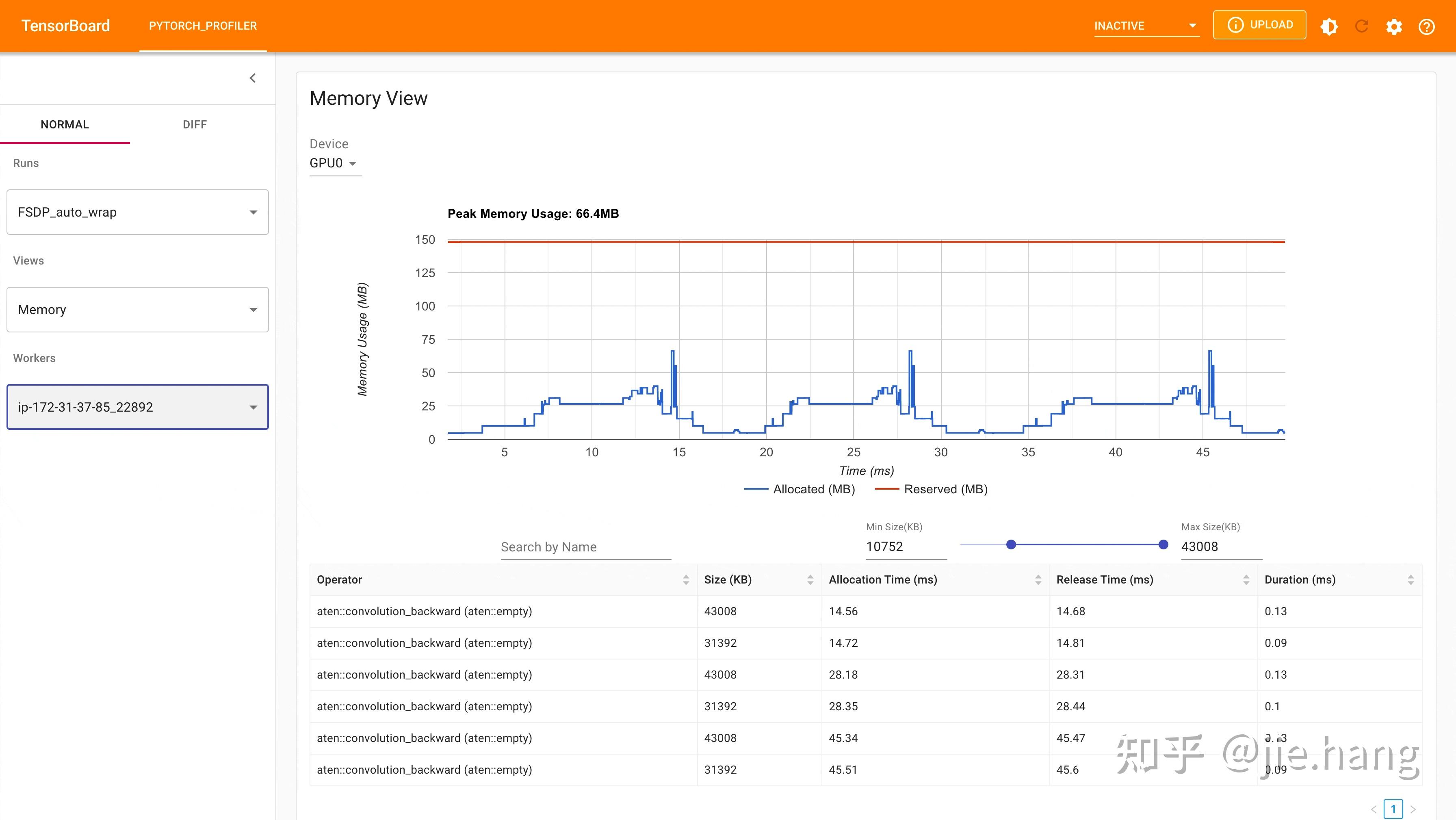This screenshot has height=820, width=1456.
Task: Collapse the sidebar with the chevron arrow
Action: click(253, 78)
